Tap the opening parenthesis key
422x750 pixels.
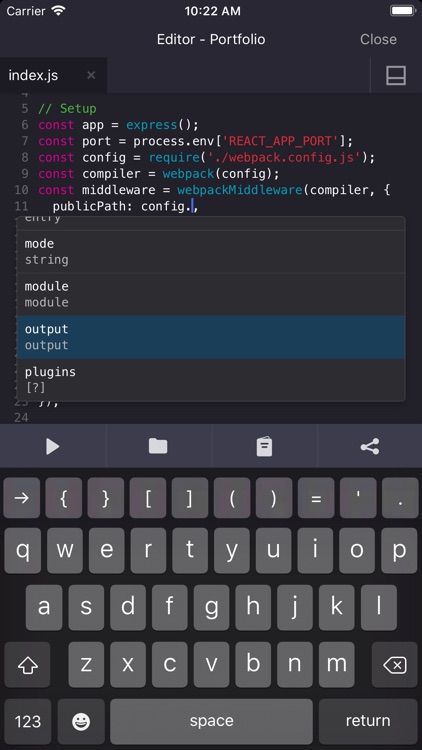click(x=232, y=498)
